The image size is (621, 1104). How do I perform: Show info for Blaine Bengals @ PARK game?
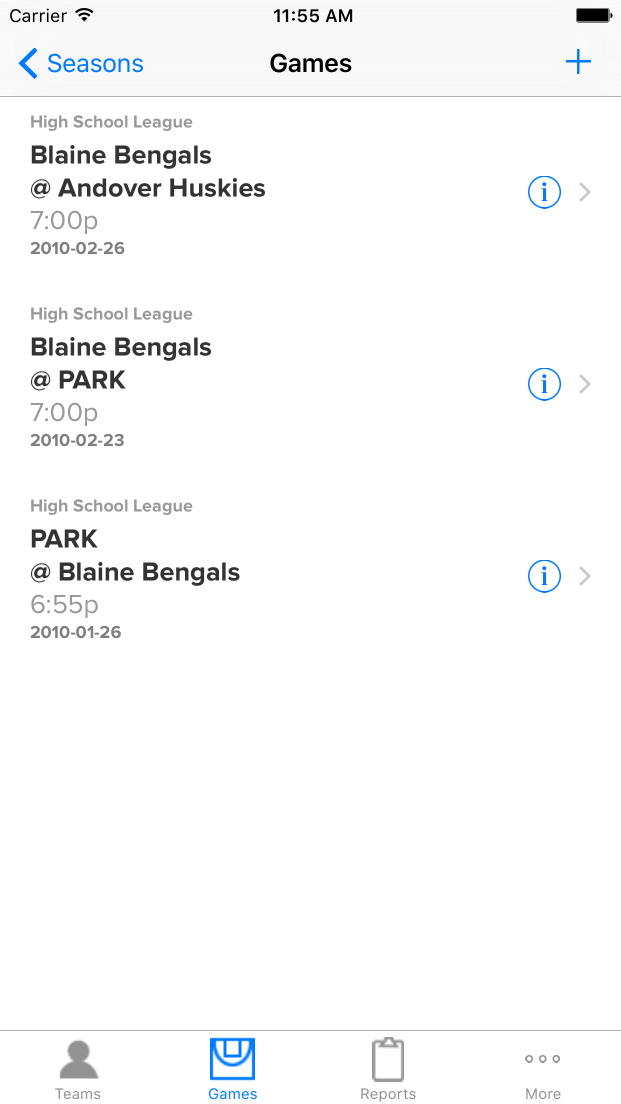[x=544, y=384]
